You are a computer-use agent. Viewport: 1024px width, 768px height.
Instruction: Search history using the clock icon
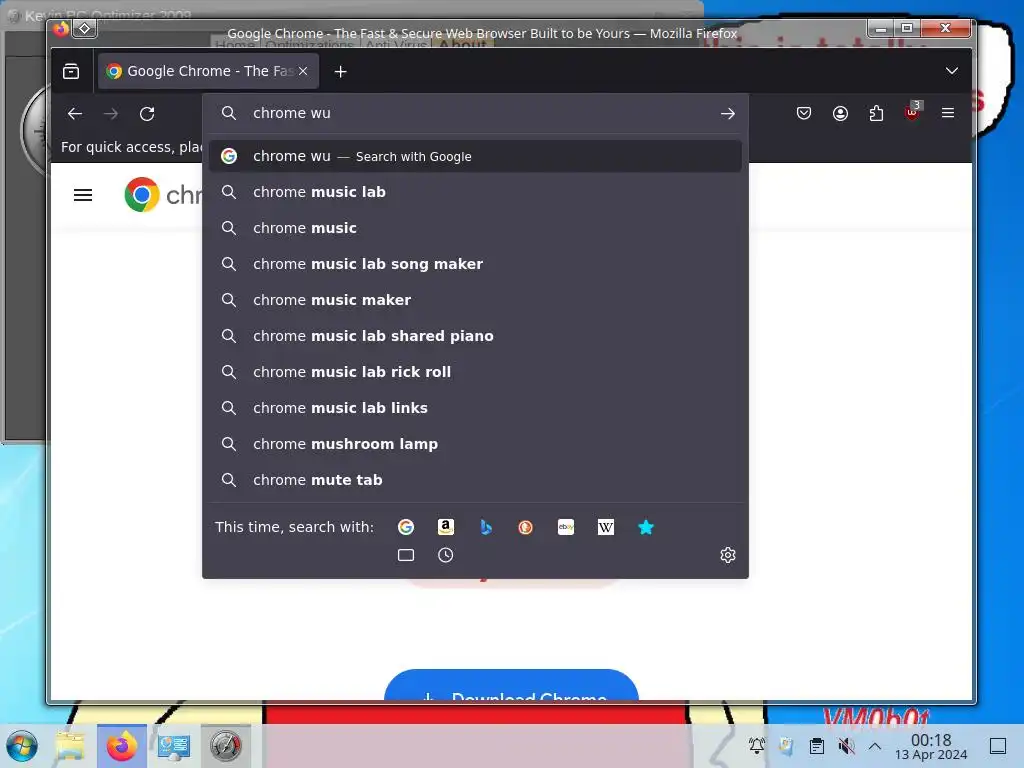point(445,555)
